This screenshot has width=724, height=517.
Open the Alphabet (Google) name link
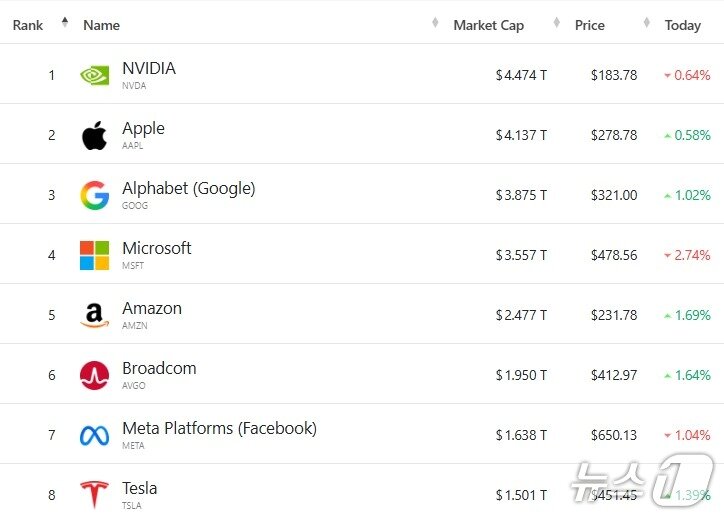click(x=188, y=188)
